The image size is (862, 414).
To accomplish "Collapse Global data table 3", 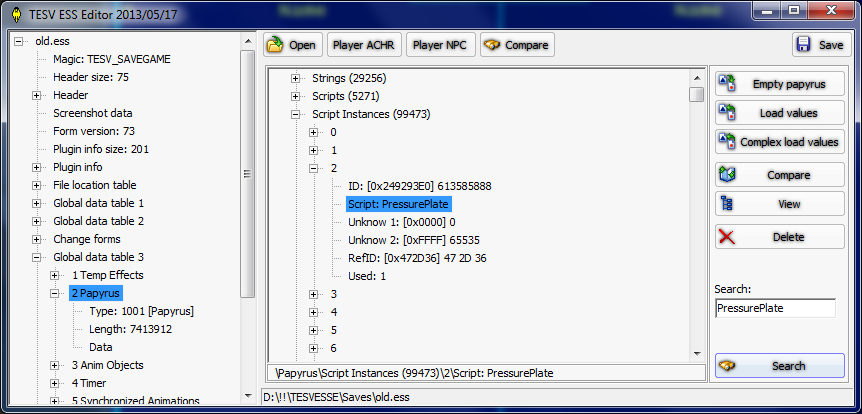I will [x=36, y=257].
